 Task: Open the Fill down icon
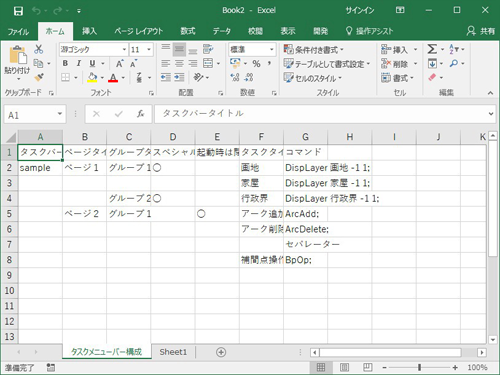432,63
